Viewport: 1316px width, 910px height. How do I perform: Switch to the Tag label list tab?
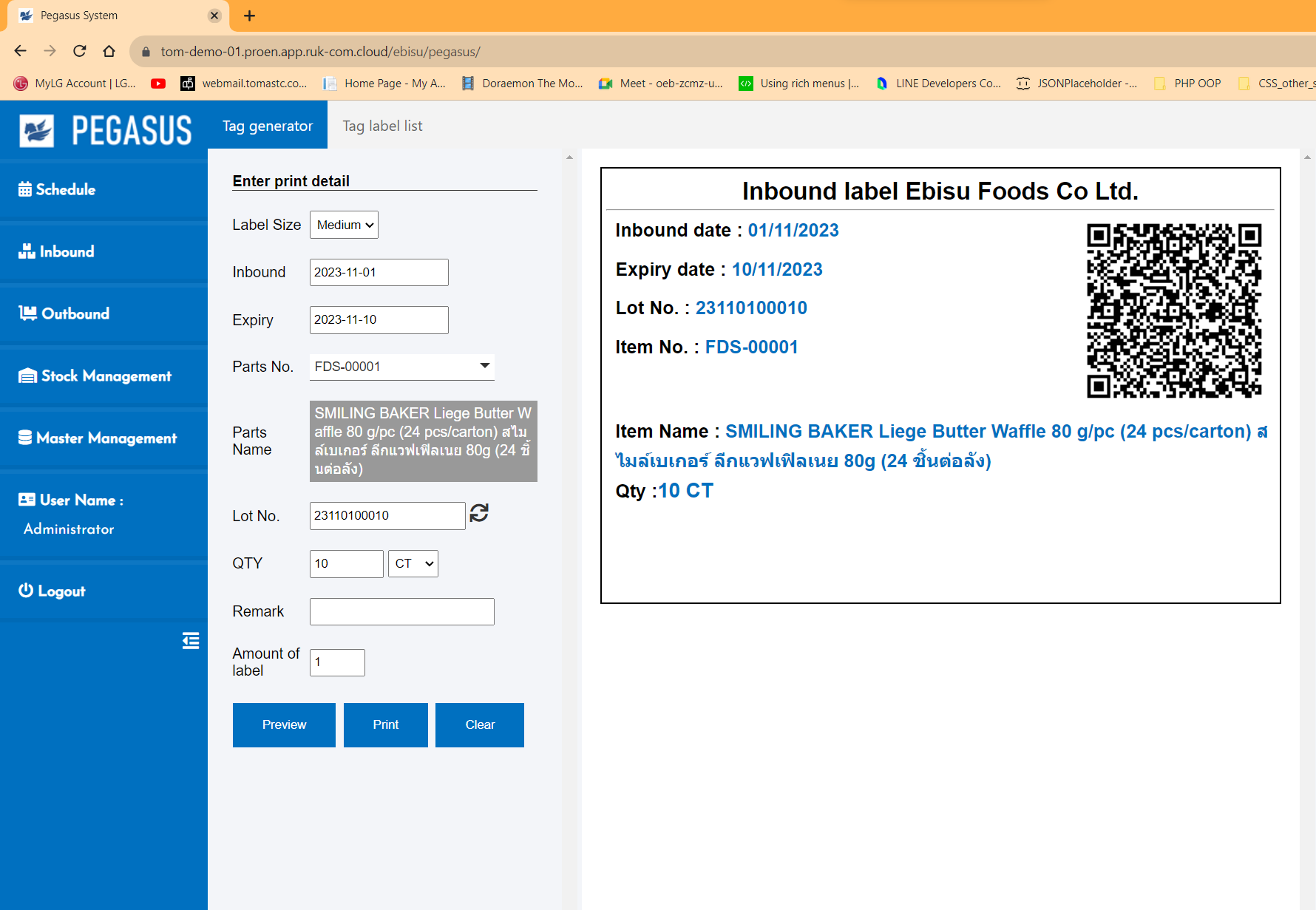(x=382, y=126)
